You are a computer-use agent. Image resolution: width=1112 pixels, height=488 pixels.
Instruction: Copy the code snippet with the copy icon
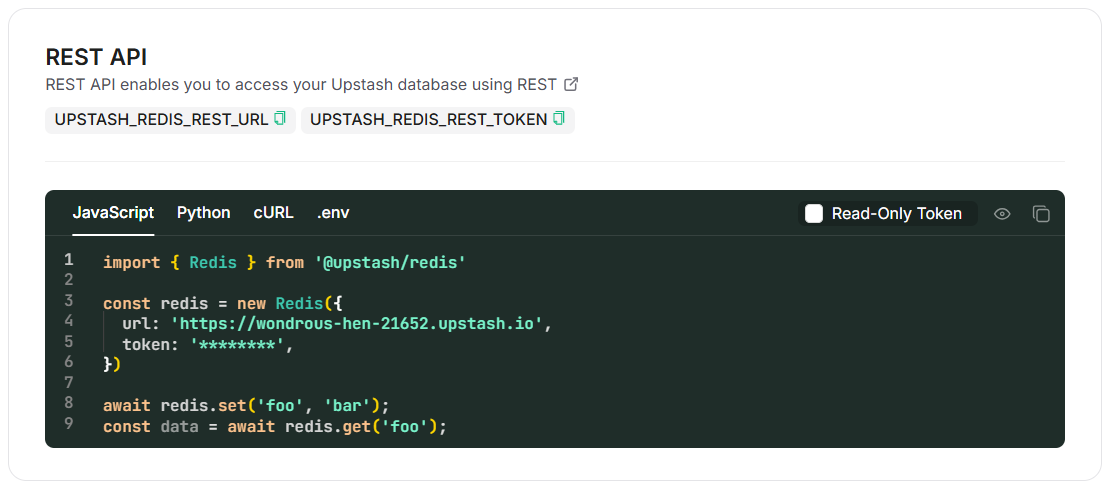(1041, 214)
